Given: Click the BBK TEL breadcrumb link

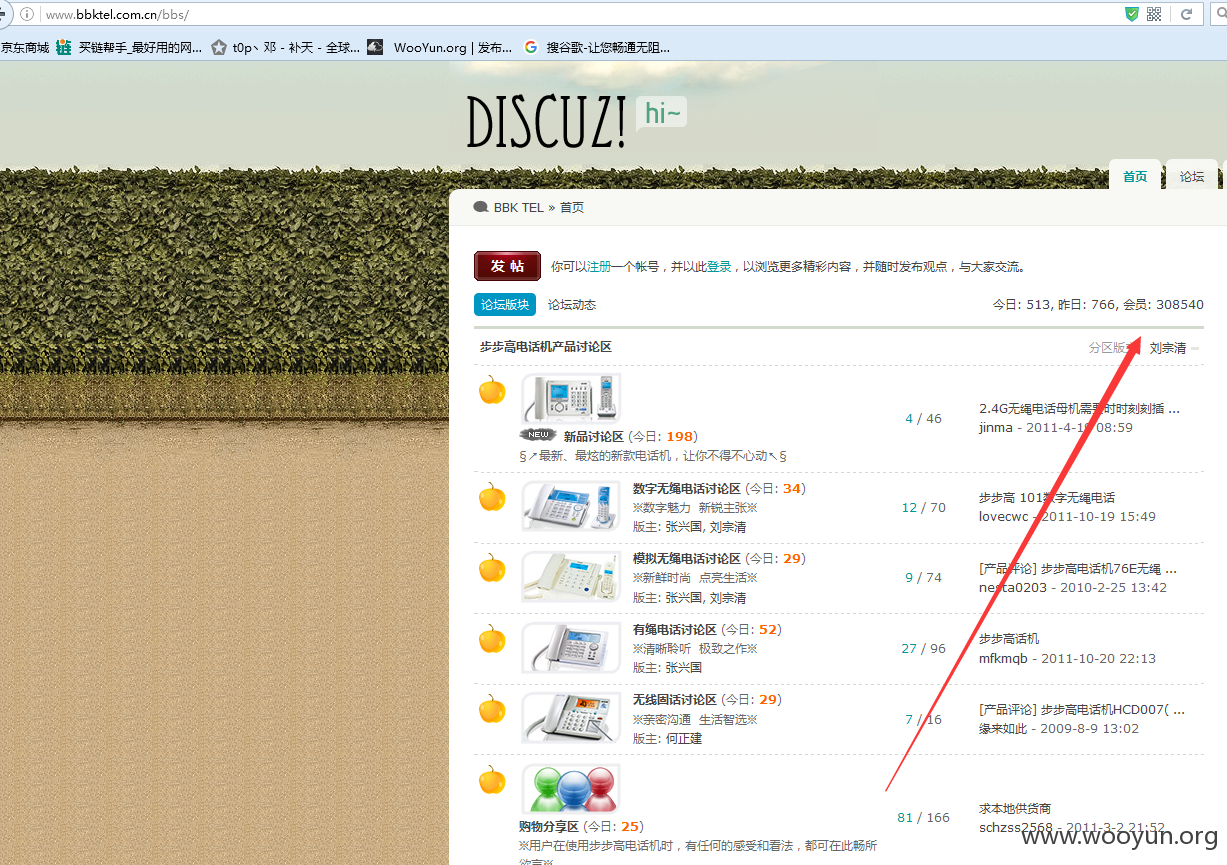Looking at the screenshot, I should 519,208.
